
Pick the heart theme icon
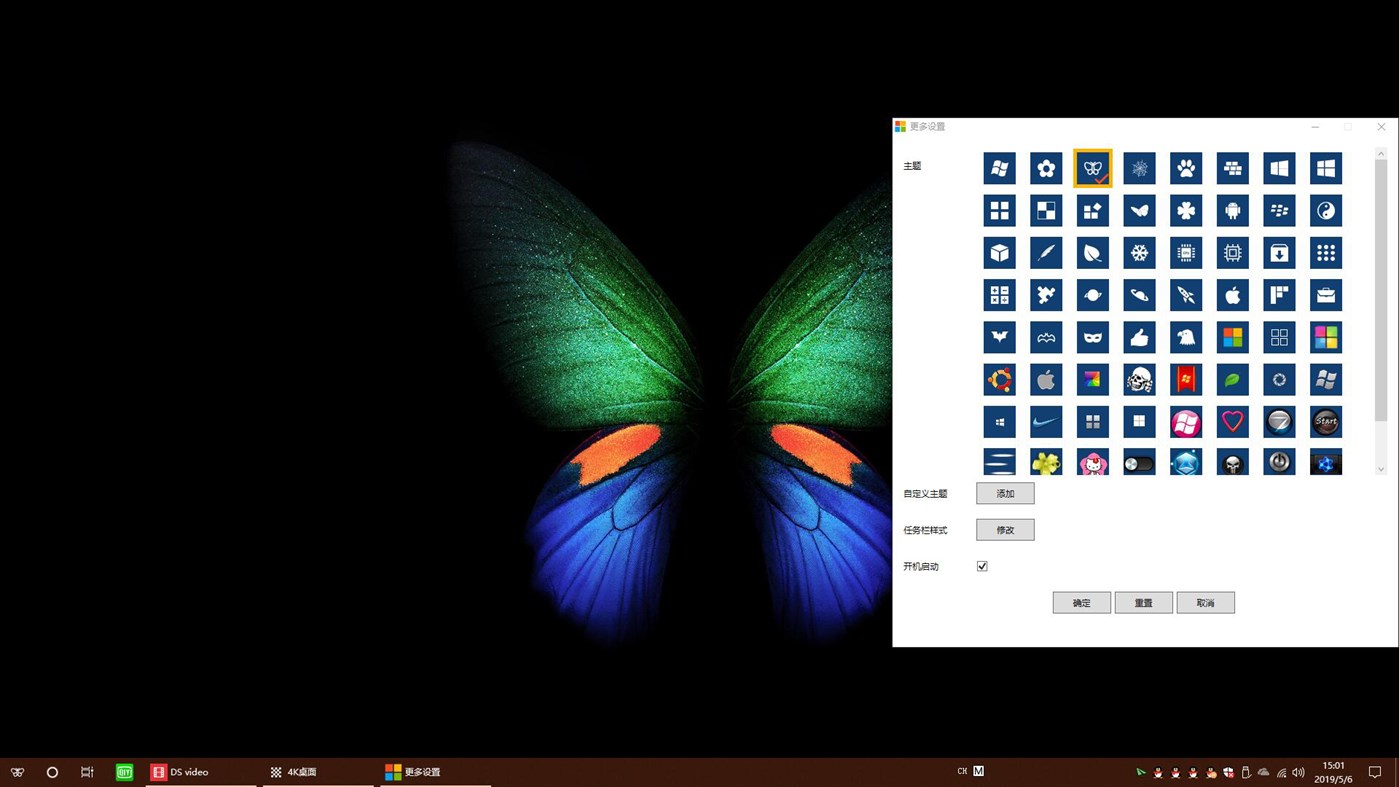tap(1232, 421)
